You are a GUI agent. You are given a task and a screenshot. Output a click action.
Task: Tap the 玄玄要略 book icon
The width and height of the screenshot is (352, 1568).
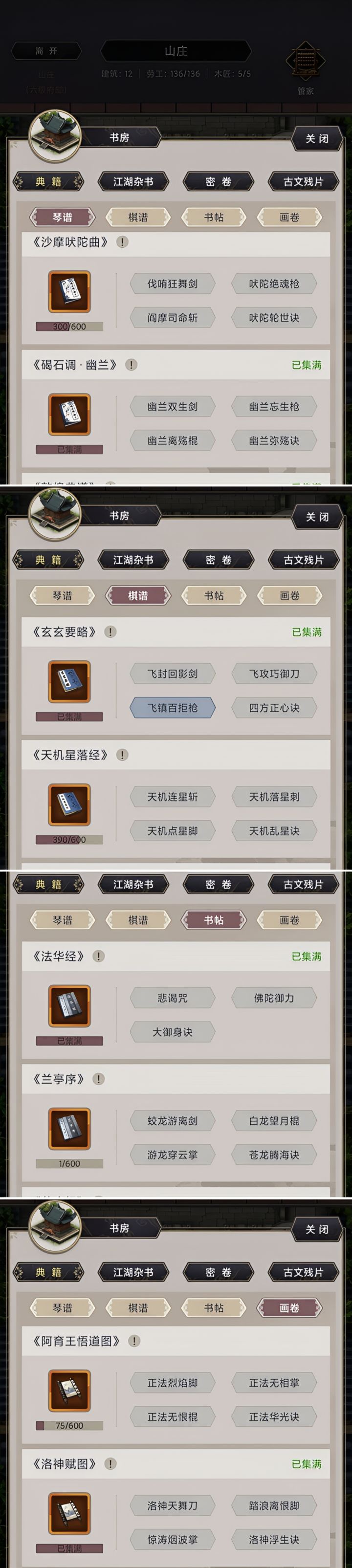click(x=69, y=682)
